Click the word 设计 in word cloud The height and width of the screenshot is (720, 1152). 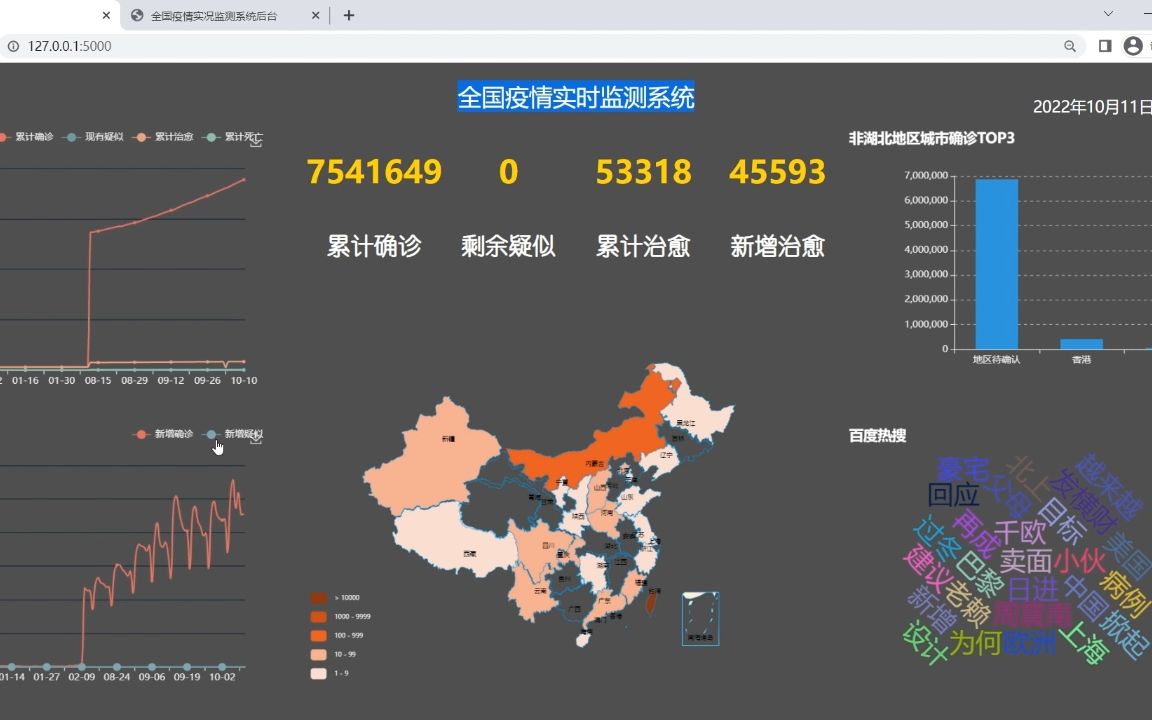926,643
